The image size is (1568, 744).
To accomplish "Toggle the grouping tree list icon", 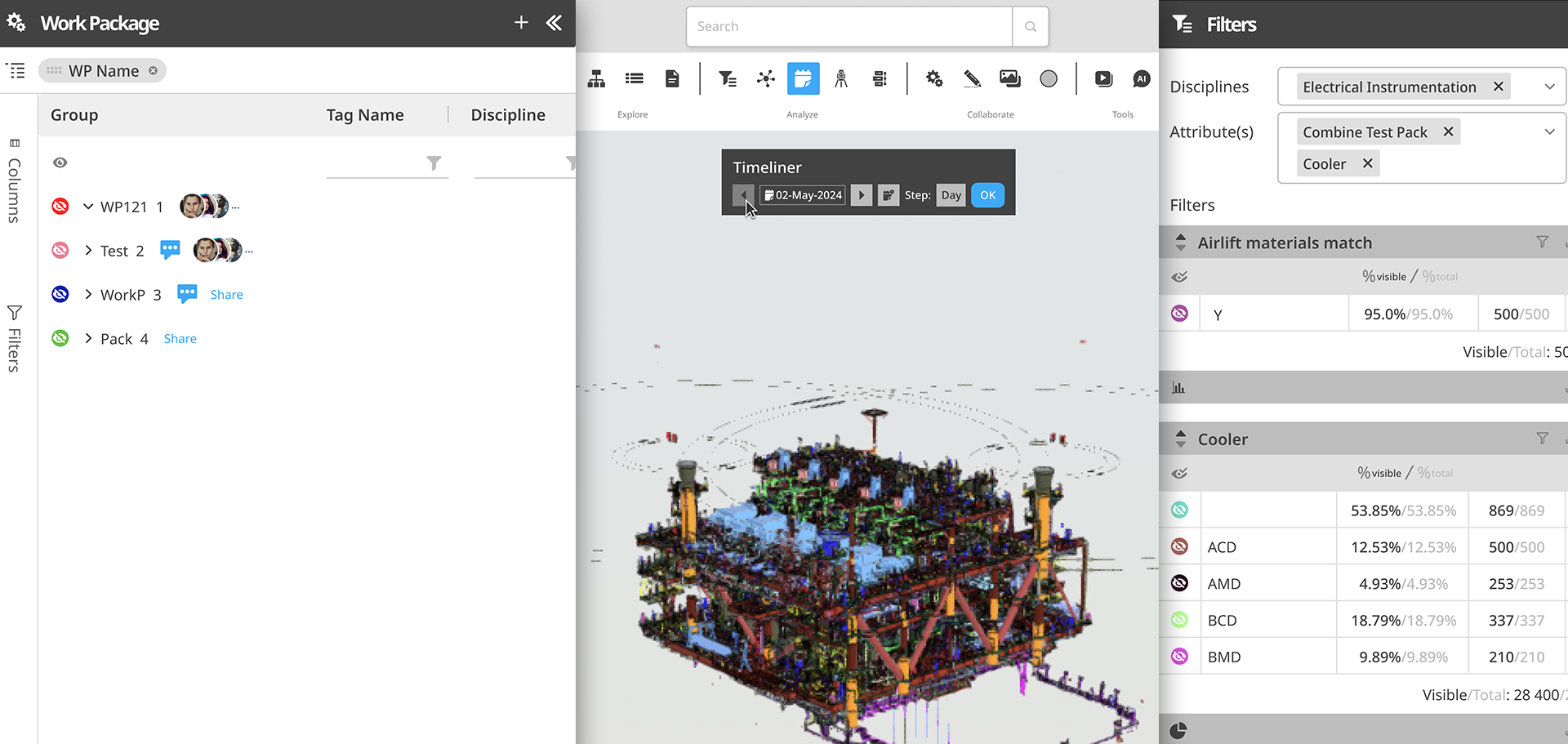I will (16, 71).
